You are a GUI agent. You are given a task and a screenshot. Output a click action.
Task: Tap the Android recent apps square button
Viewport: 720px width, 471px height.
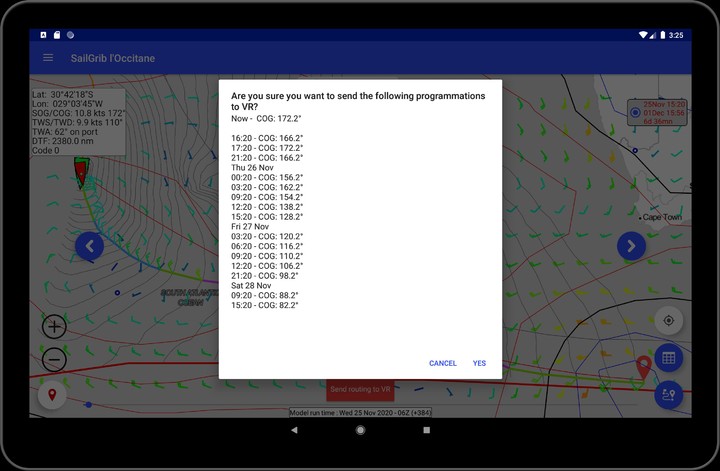click(x=427, y=430)
